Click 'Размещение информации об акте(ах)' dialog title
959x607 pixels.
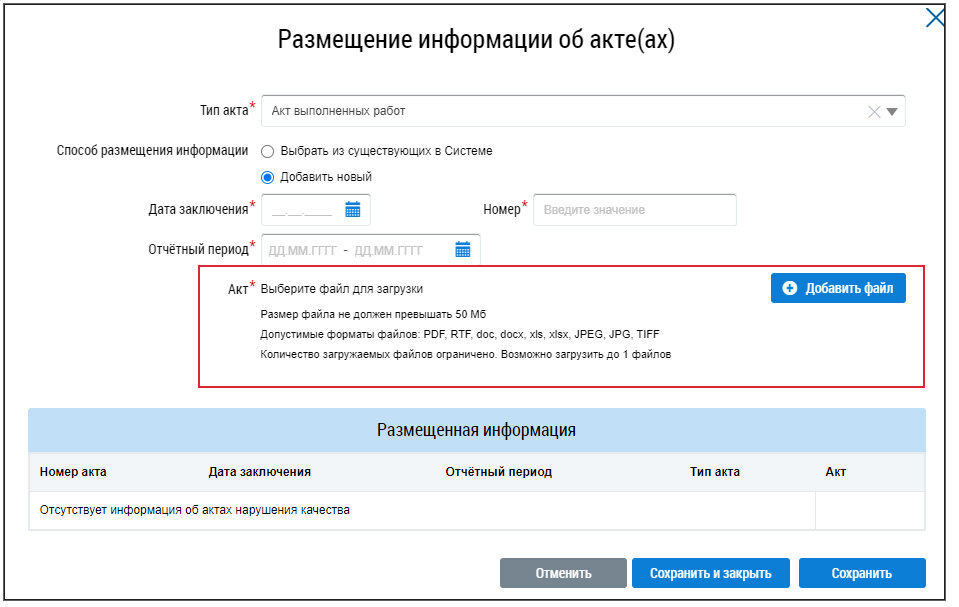pos(476,40)
